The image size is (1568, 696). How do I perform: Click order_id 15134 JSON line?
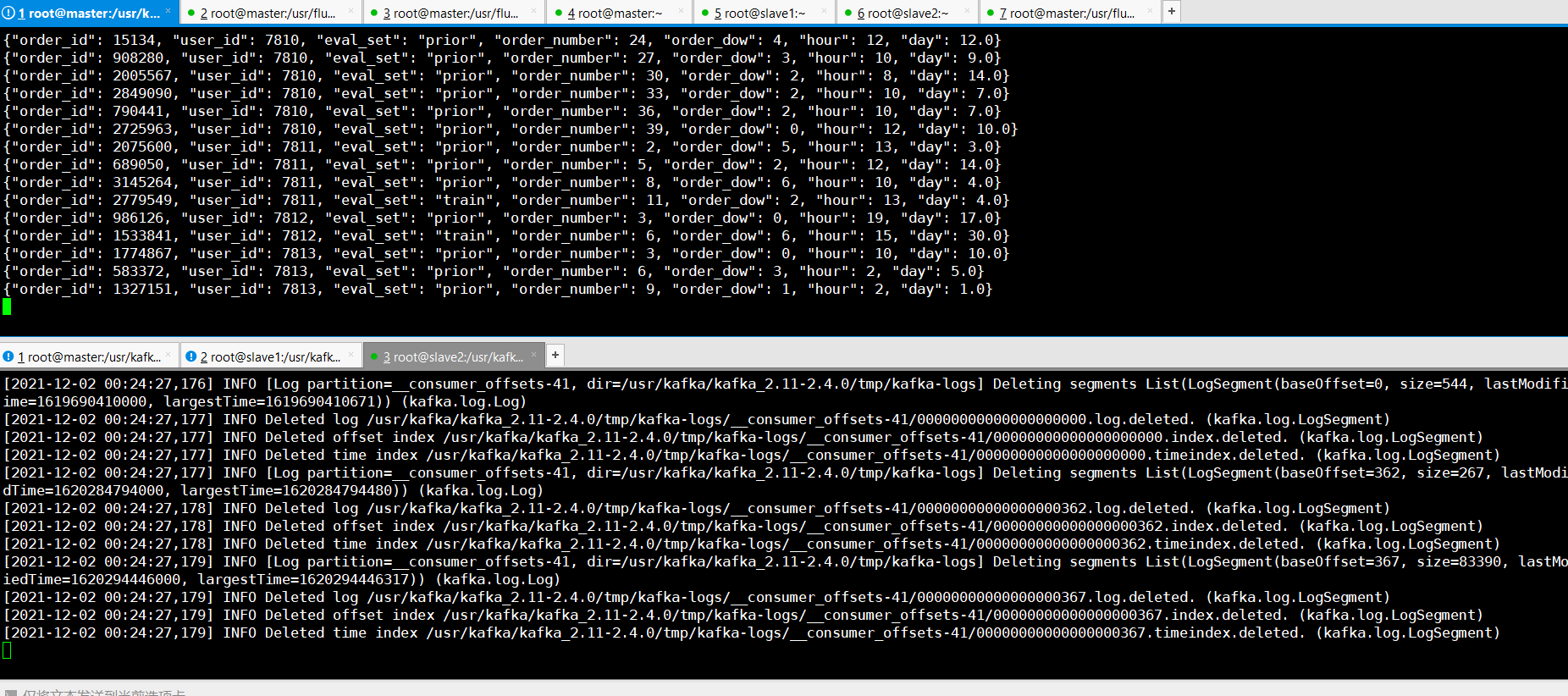[502, 40]
